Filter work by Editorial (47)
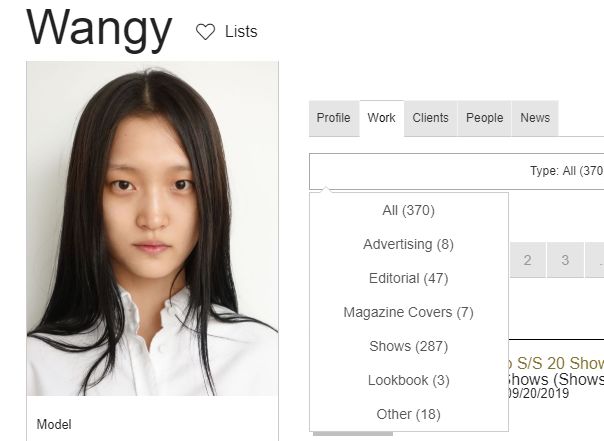 pyautogui.click(x=408, y=278)
